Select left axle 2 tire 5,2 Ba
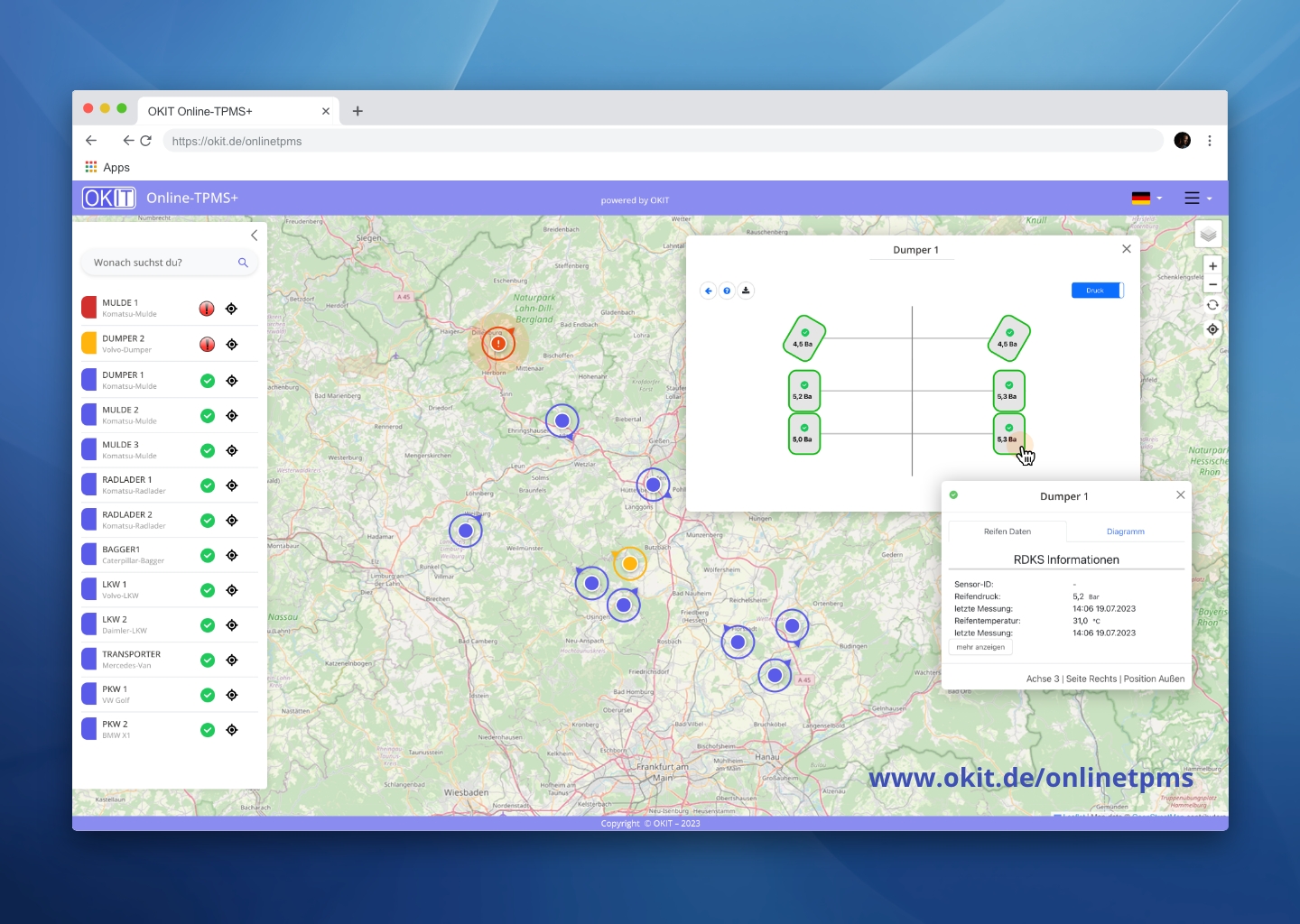The image size is (1300, 924). (x=803, y=391)
